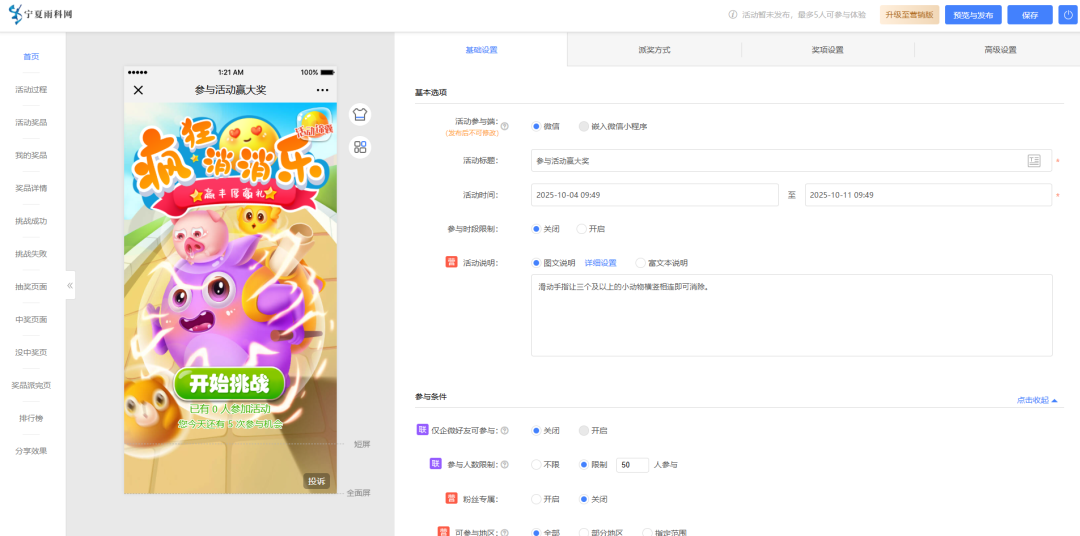Open 挑战失败 page in sidebar
This screenshot has height=536, width=1080.
pyautogui.click(x=31, y=254)
